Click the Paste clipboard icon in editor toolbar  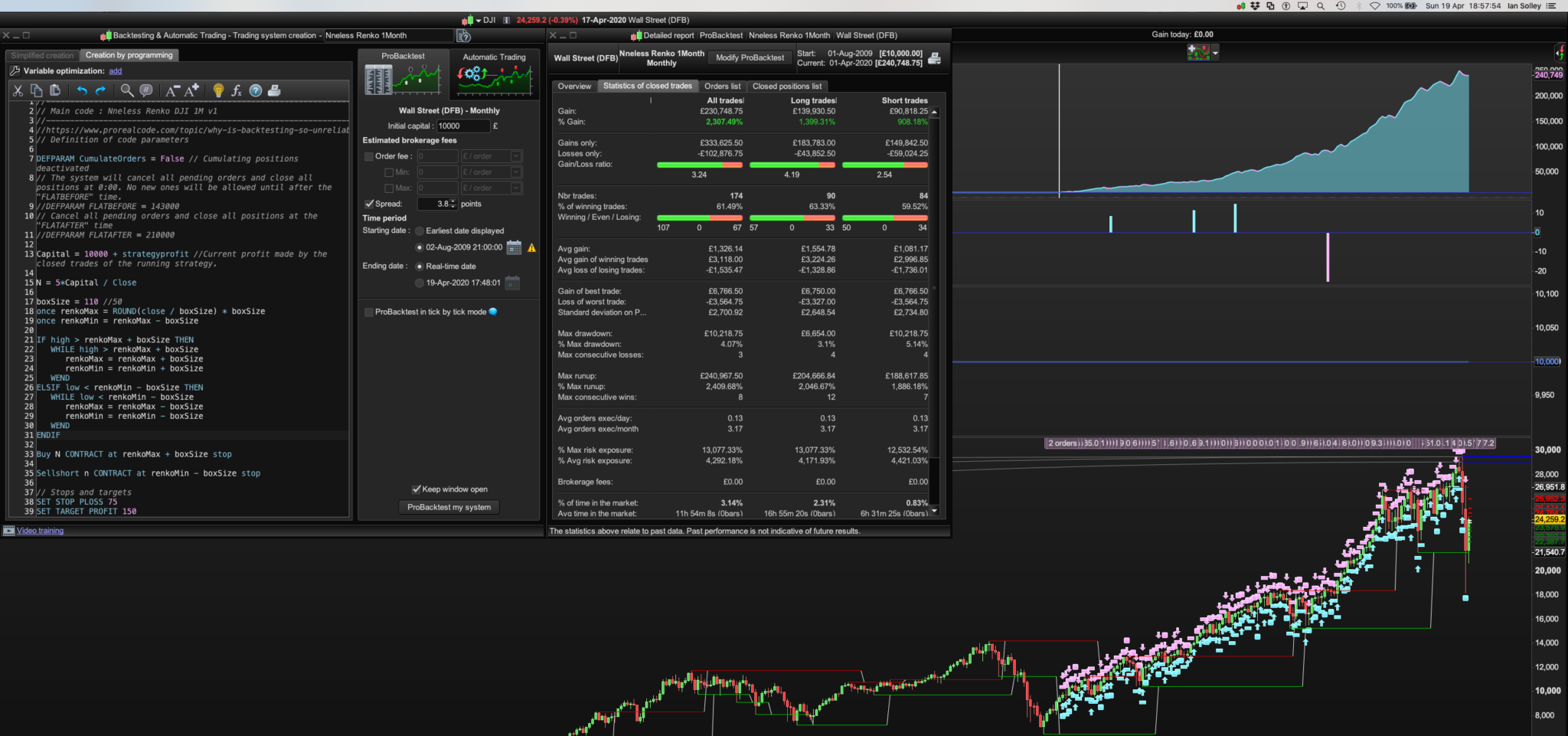pyautogui.click(x=54, y=90)
